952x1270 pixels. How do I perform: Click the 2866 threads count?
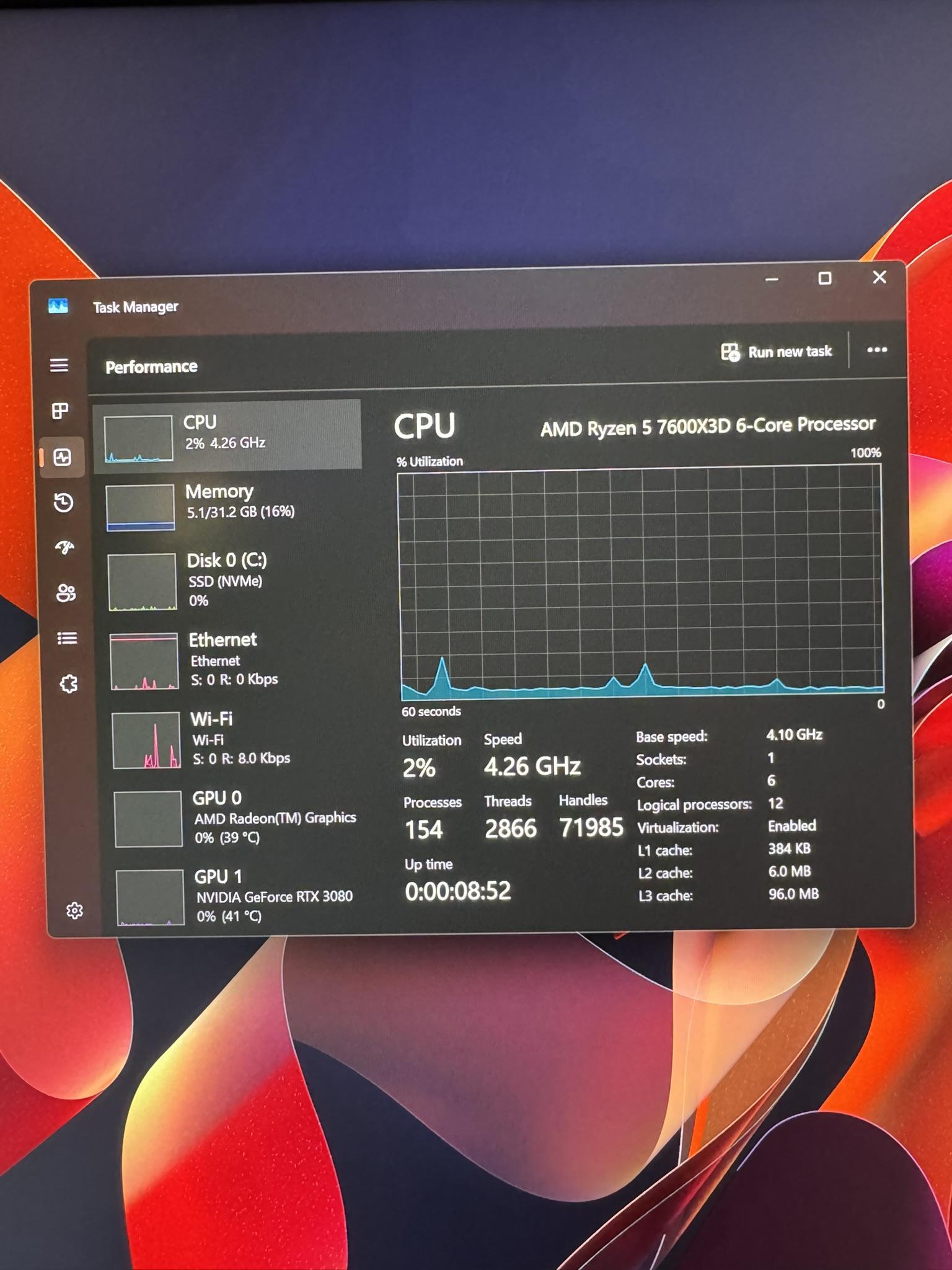coord(511,828)
